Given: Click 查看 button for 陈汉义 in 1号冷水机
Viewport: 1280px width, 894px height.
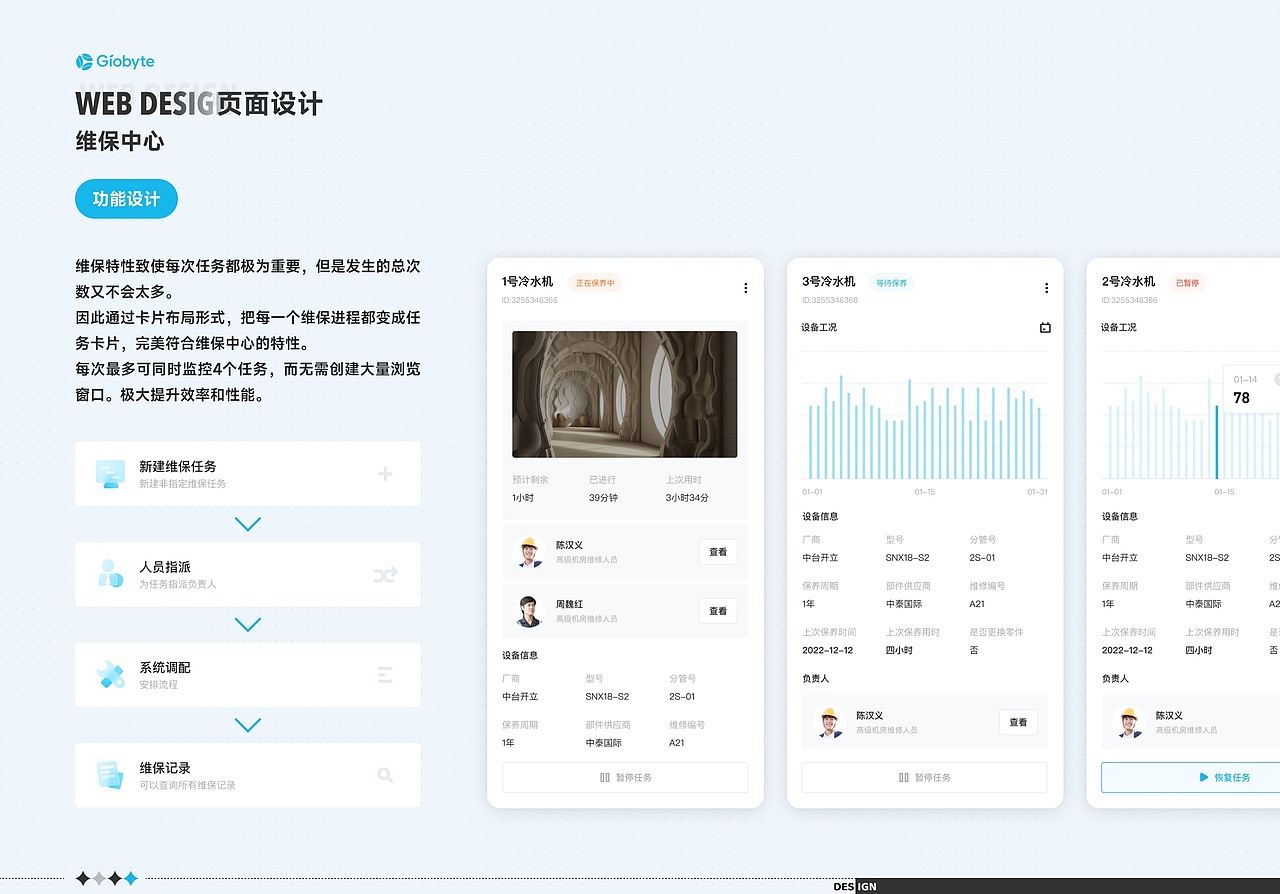Looking at the screenshot, I should (x=718, y=552).
